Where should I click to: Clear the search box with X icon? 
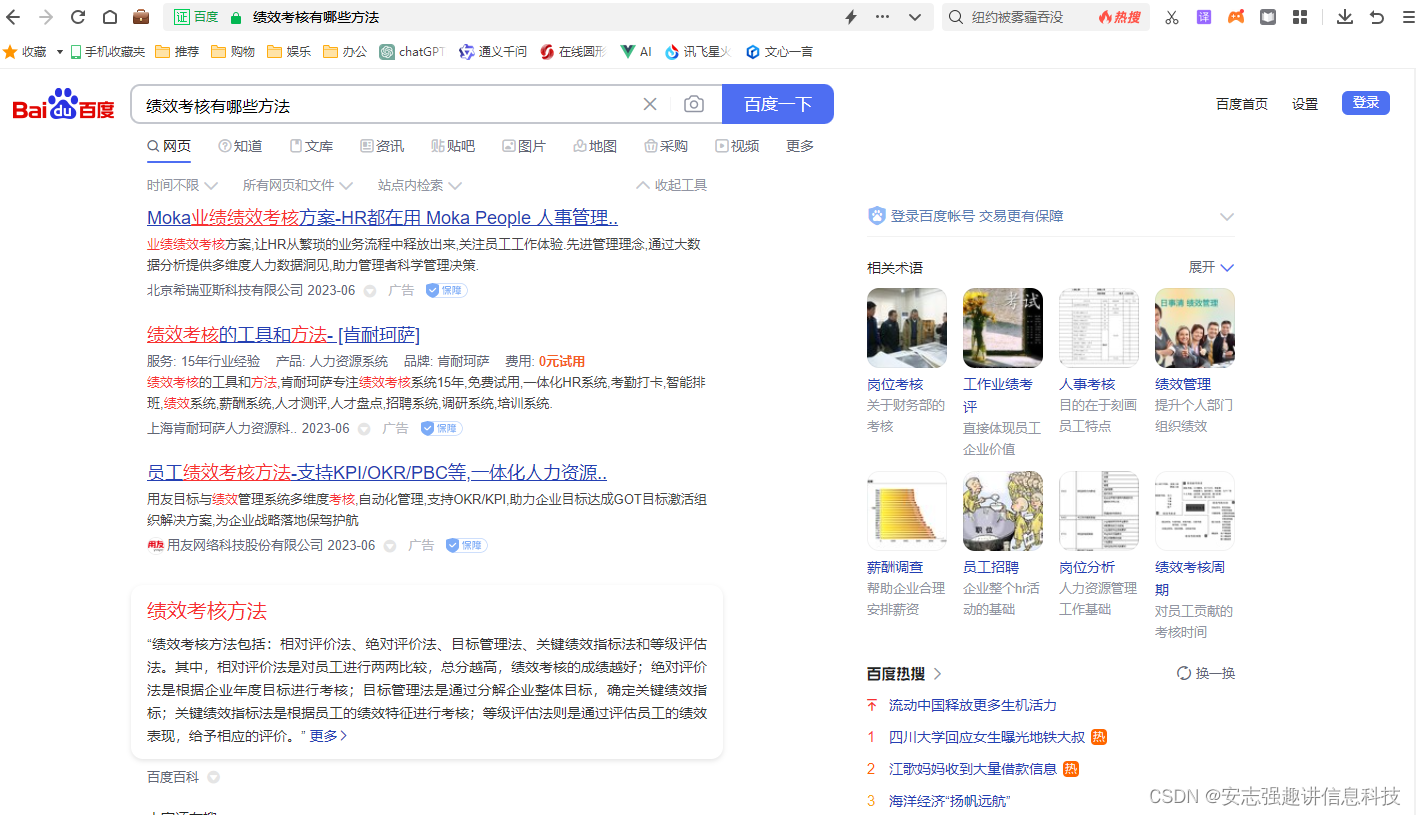click(650, 104)
